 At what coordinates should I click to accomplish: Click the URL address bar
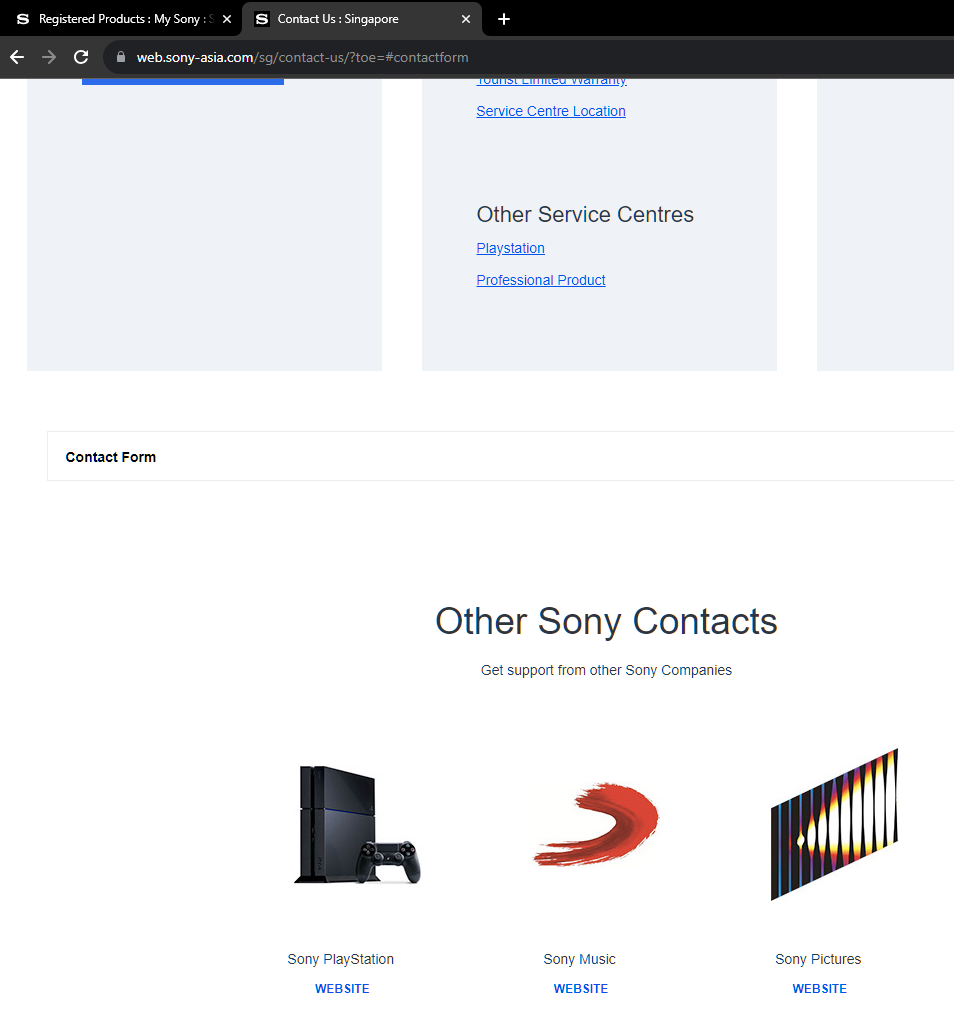point(530,57)
